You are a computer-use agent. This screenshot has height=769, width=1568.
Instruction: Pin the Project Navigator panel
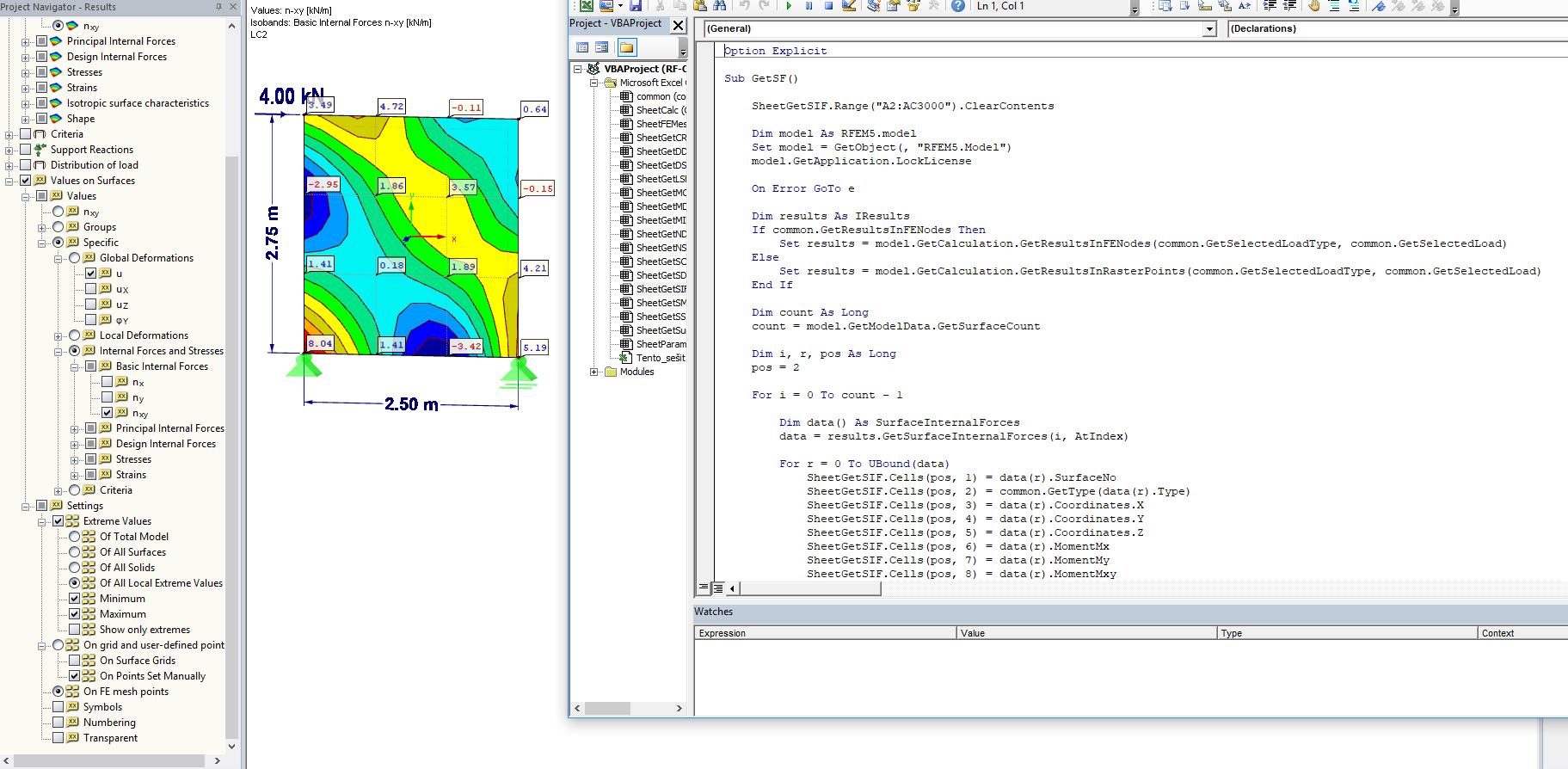tap(218, 6)
